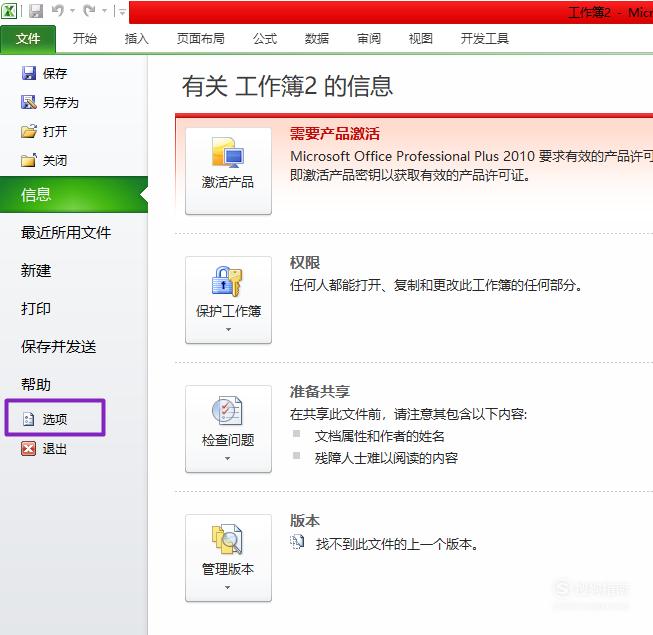Image resolution: width=653 pixels, height=635 pixels.
Task: Click text 任何人都能打开、复制和更改此工作簿的任何部分。
Action: pyautogui.click(x=436, y=285)
